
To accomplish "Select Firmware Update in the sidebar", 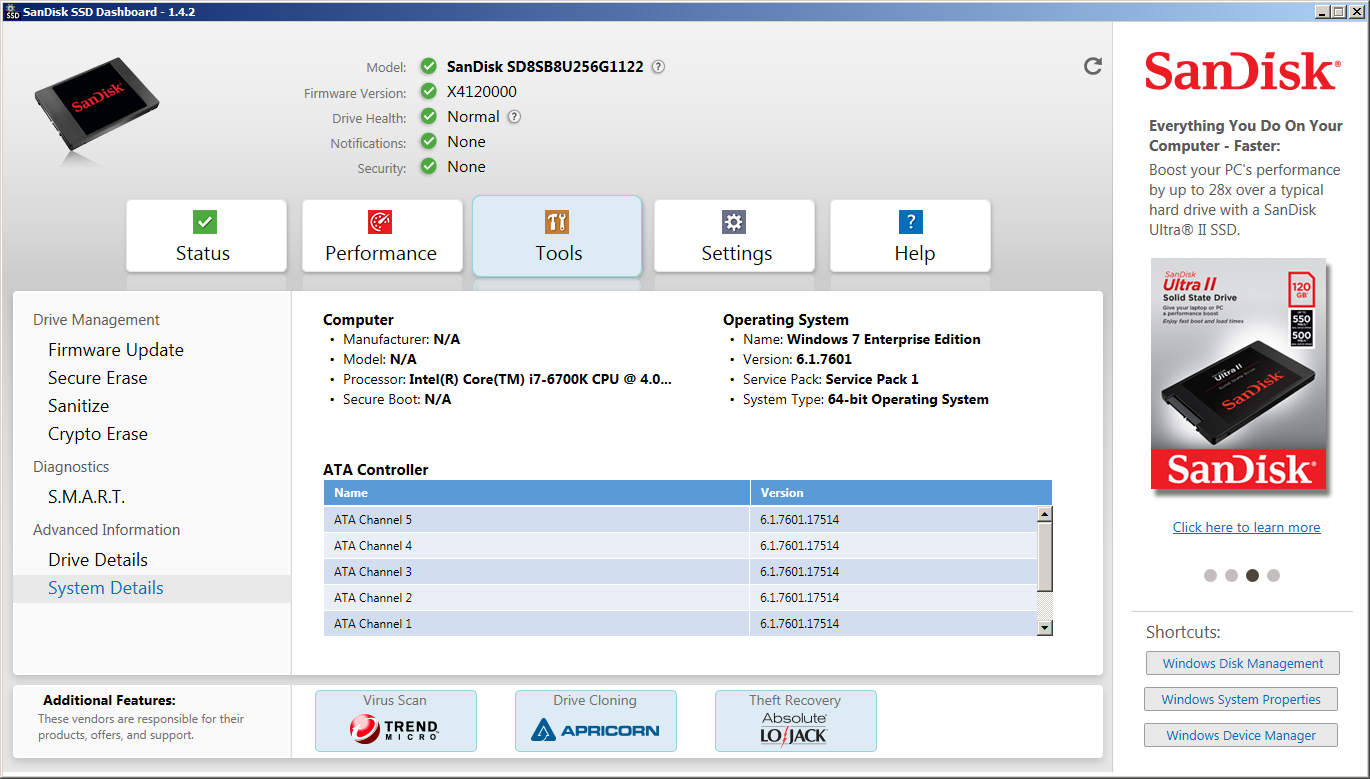I will tap(116, 350).
